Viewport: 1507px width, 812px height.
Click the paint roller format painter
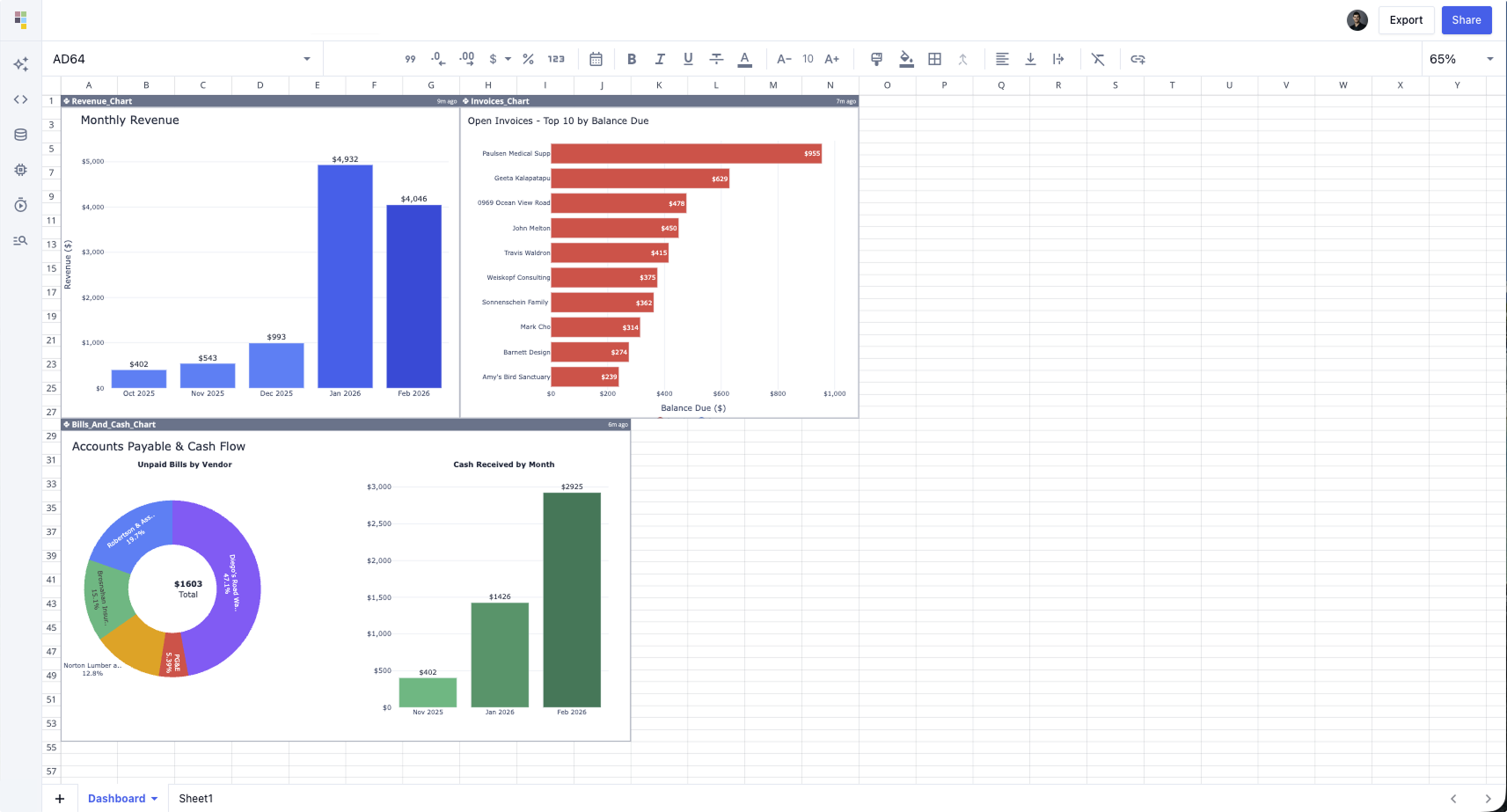point(876,59)
